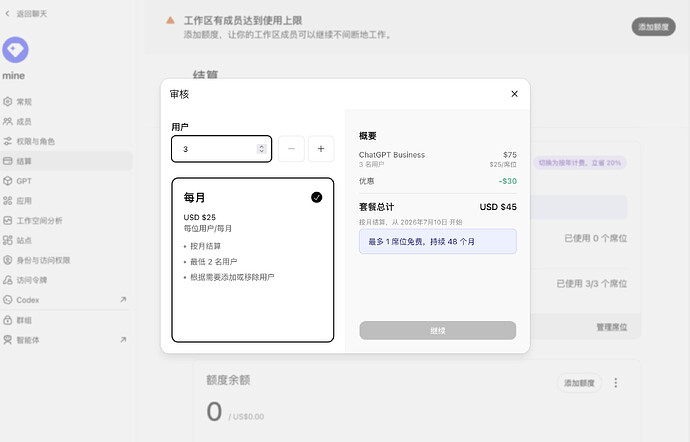The image size is (690, 442).
Task: Click external link arrow beside 智能体
Action: tap(123, 339)
